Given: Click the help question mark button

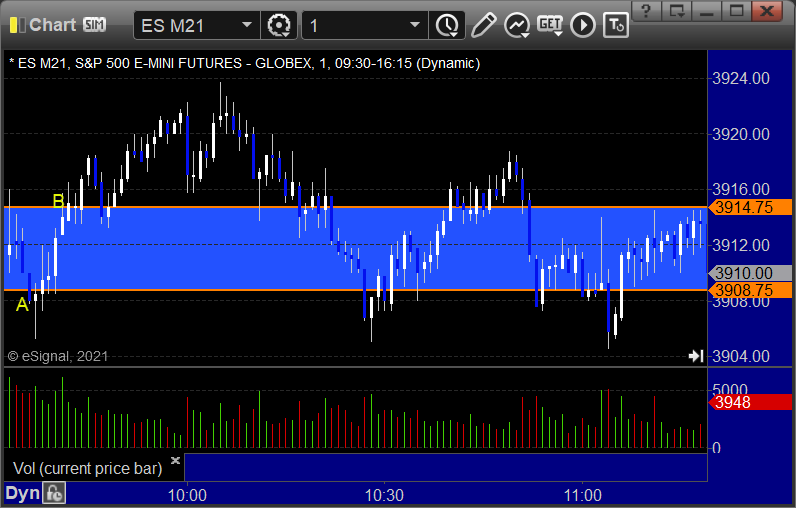Looking at the screenshot, I should coord(646,11).
